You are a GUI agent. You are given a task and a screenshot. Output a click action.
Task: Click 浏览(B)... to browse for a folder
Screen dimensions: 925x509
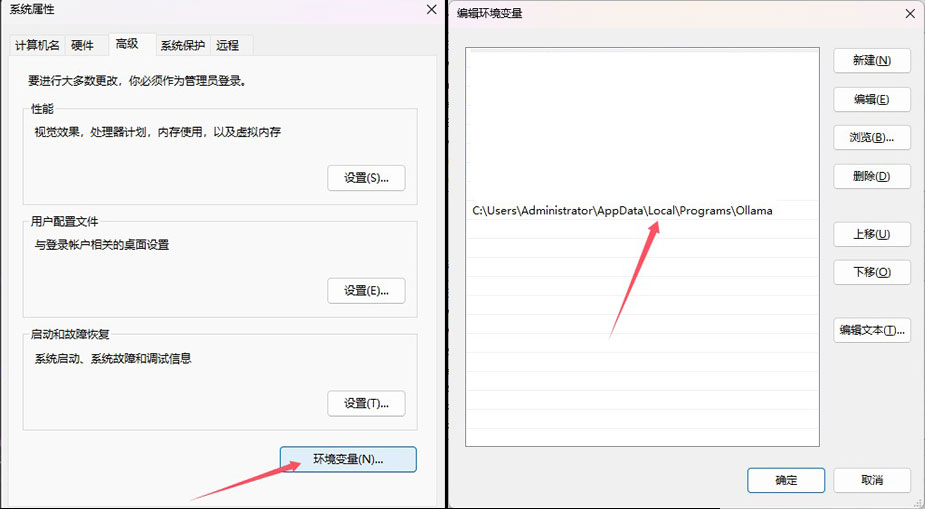(872, 138)
